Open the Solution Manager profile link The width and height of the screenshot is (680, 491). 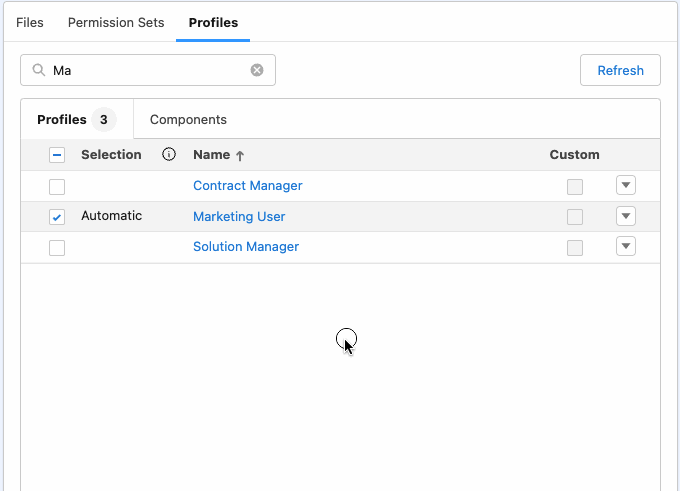coord(246,247)
